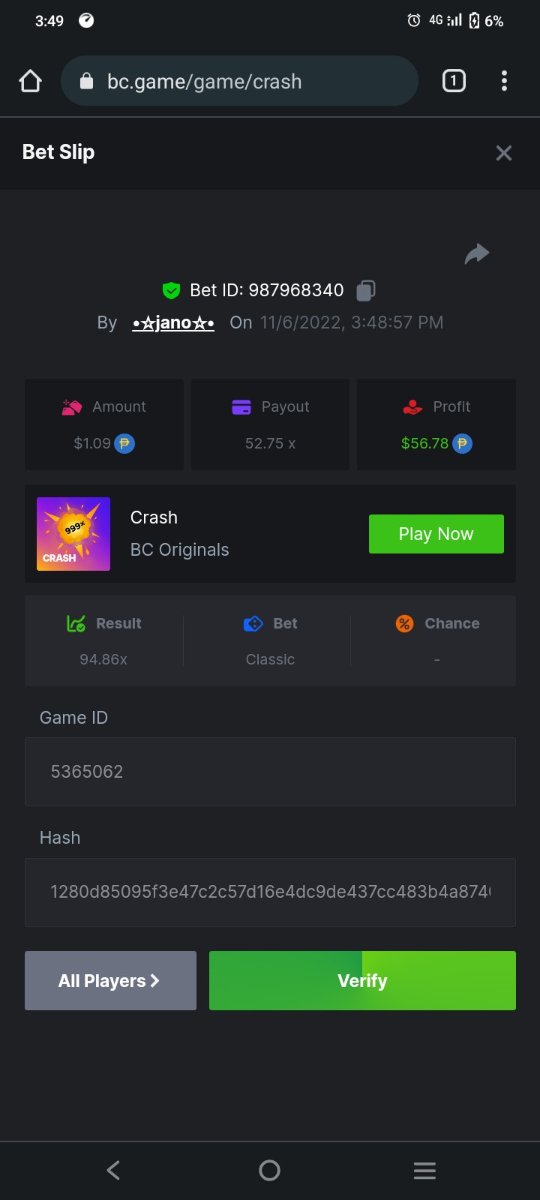This screenshot has width=540, height=1200.
Task: Open the browser home page icon
Action: click(x=30, y=81)
